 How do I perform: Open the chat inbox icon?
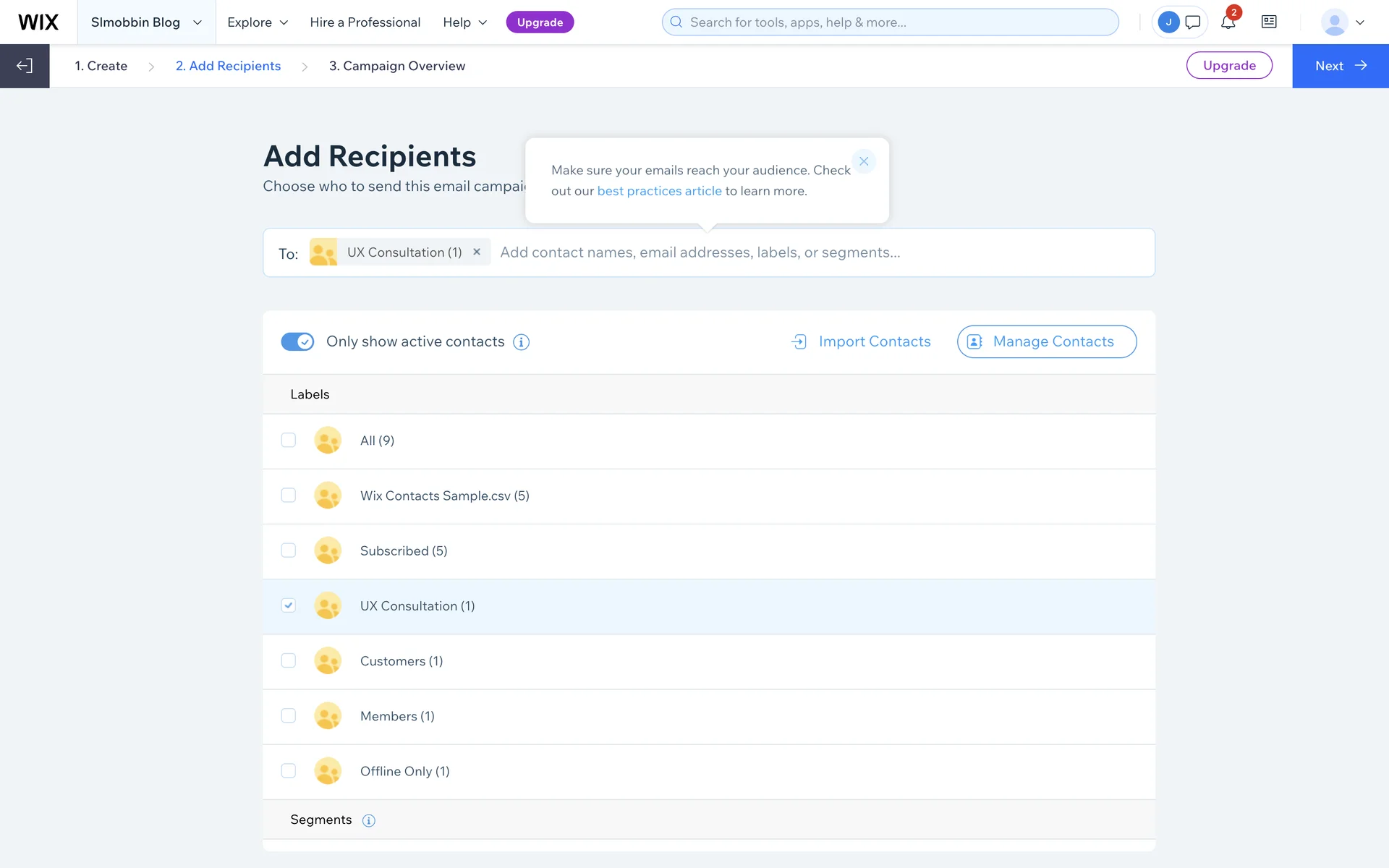click(1193, 22)
